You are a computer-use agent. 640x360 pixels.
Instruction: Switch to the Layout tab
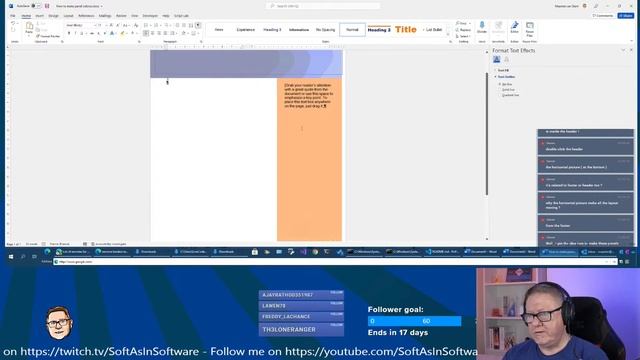pyautogui.click(x=68, y=16)
